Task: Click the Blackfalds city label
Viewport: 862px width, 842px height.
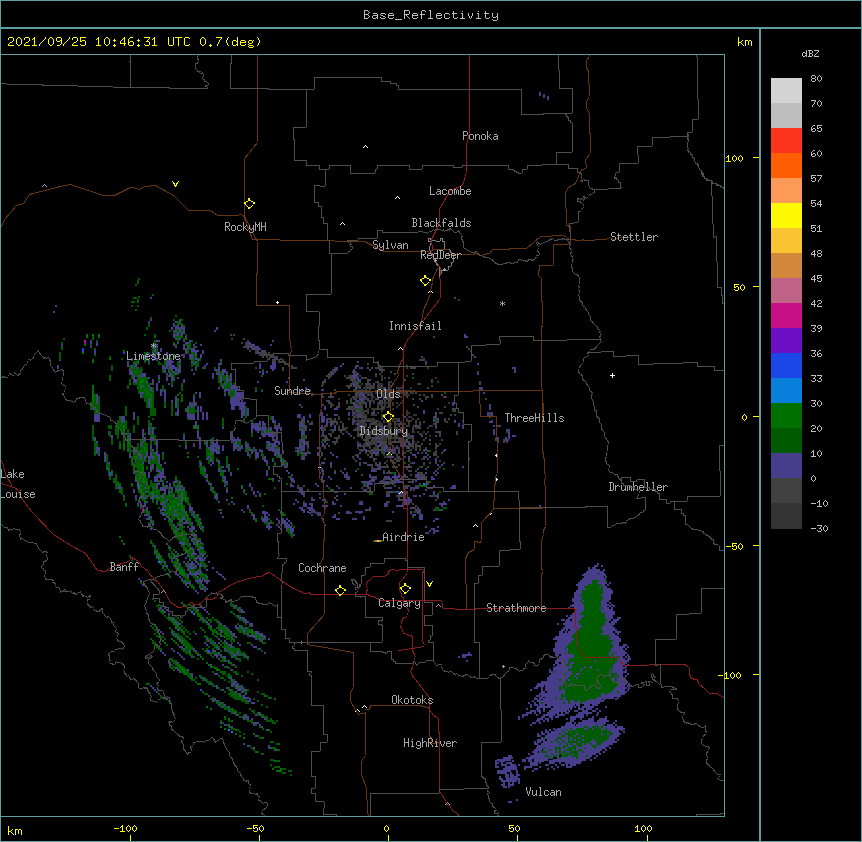Action: click(x=441, y=223)
